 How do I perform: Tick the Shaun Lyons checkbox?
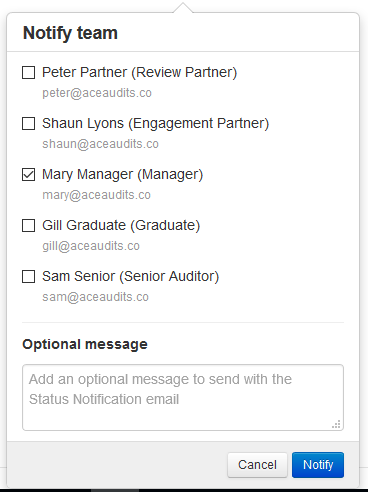pos(28,123)
